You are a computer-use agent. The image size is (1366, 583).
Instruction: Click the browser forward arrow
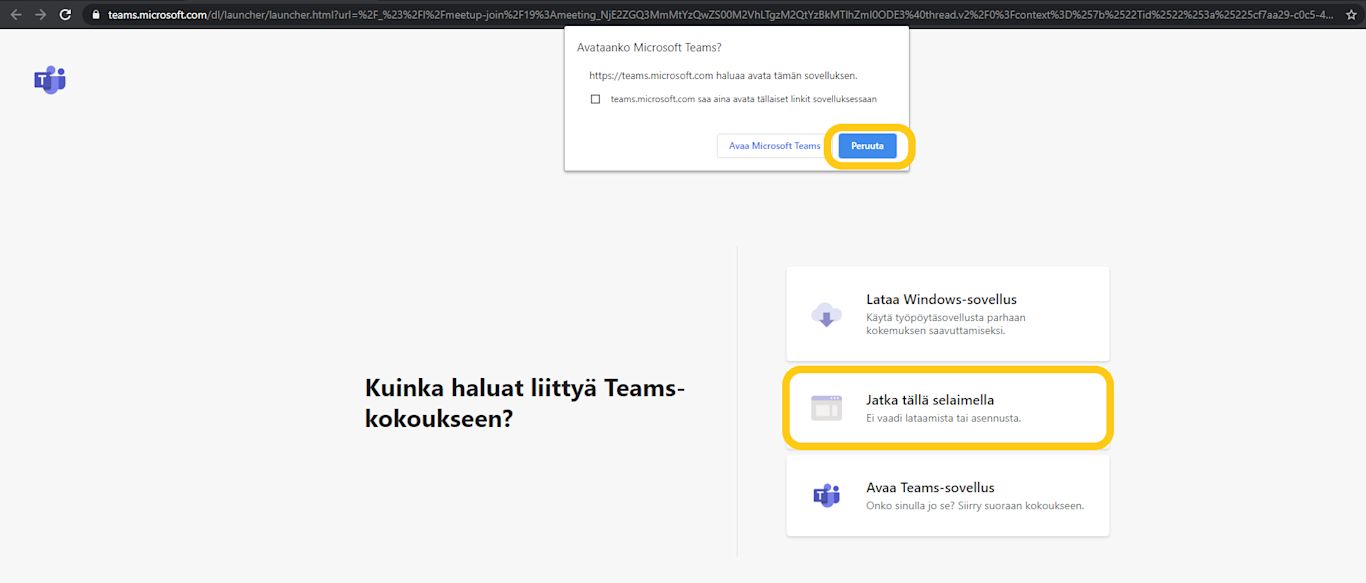pyautogui.click(x=40, y=15)
